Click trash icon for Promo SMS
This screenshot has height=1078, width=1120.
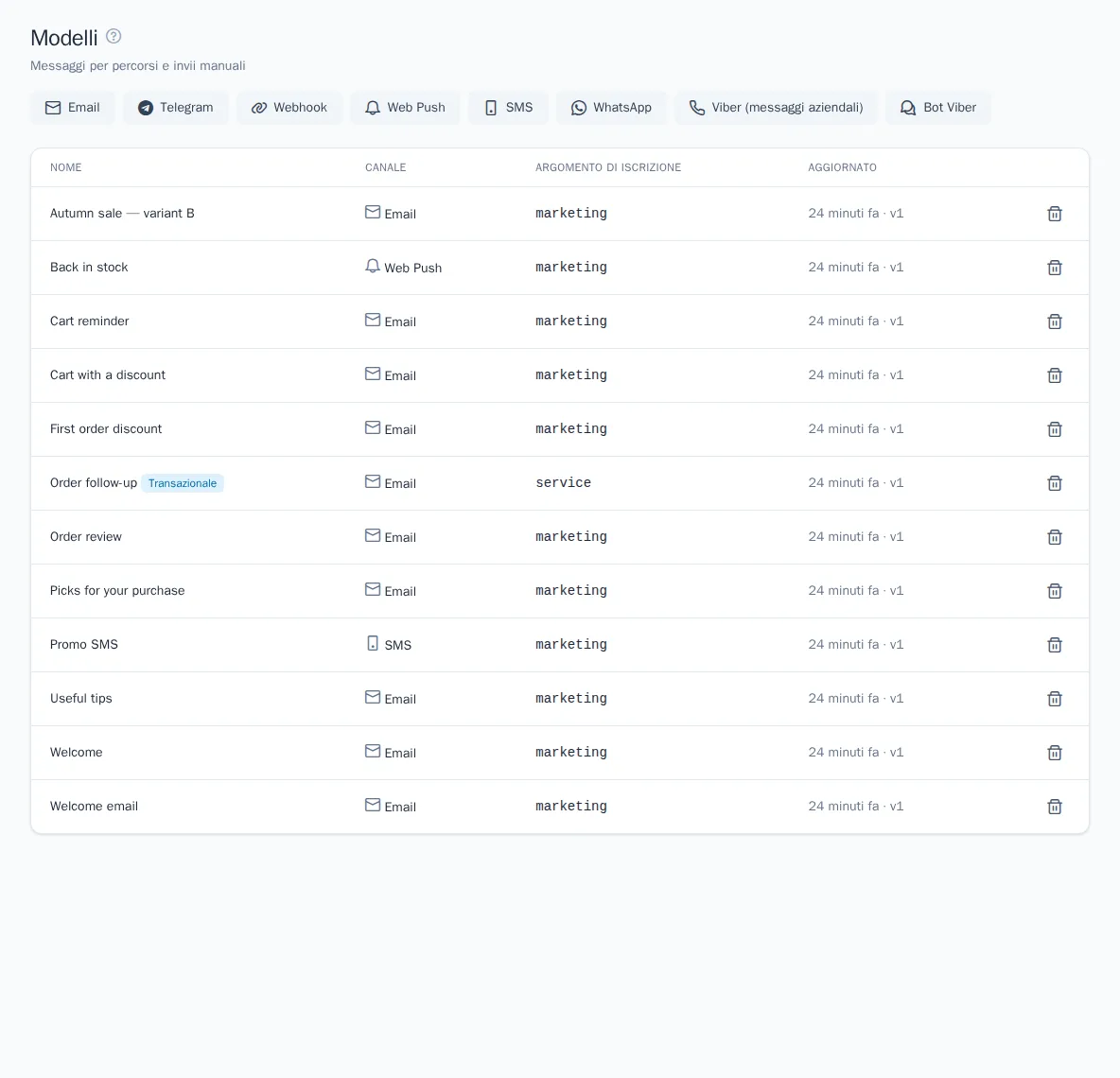click(1055, 645)
